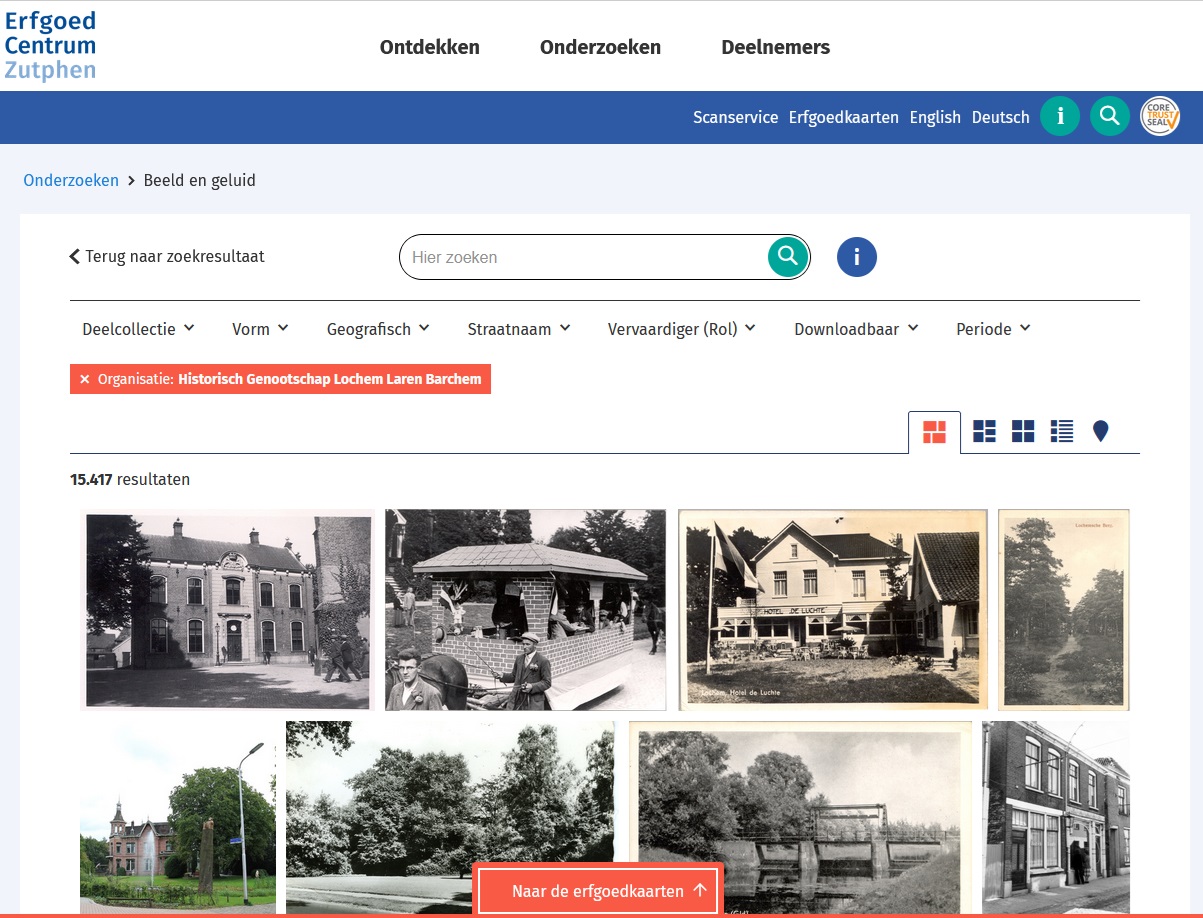Switch to the four-square grid view
This screenshot has width=1203, height=918.
pos(1022,431)
